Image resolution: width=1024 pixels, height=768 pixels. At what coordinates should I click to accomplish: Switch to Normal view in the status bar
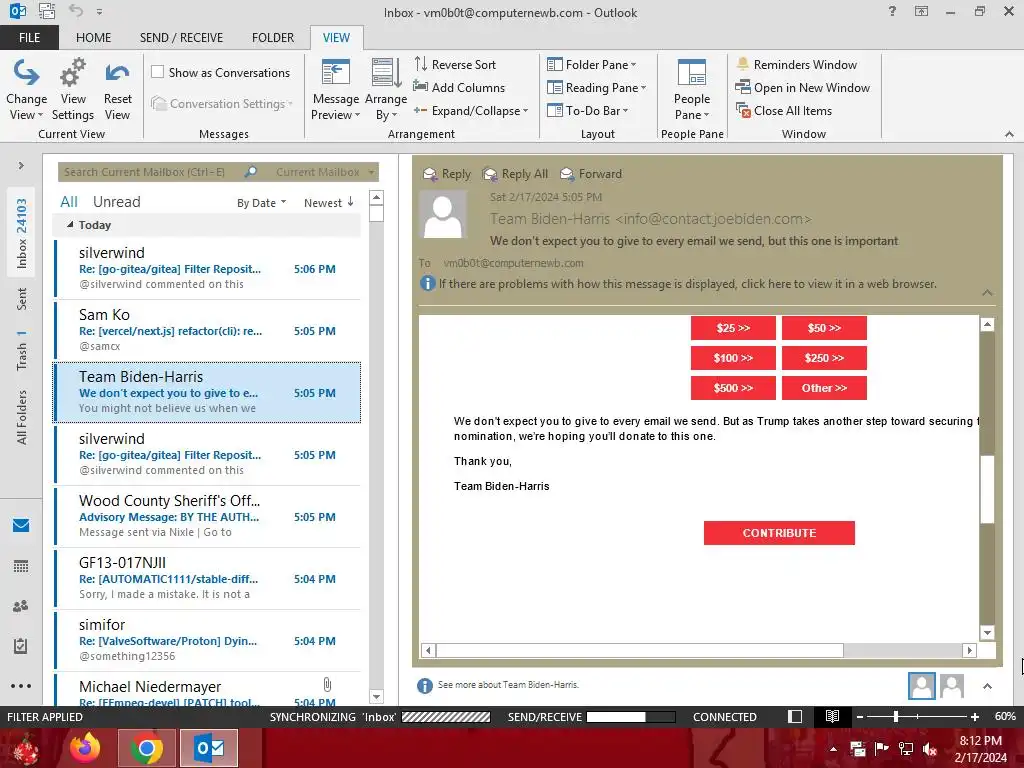point(795,716)
